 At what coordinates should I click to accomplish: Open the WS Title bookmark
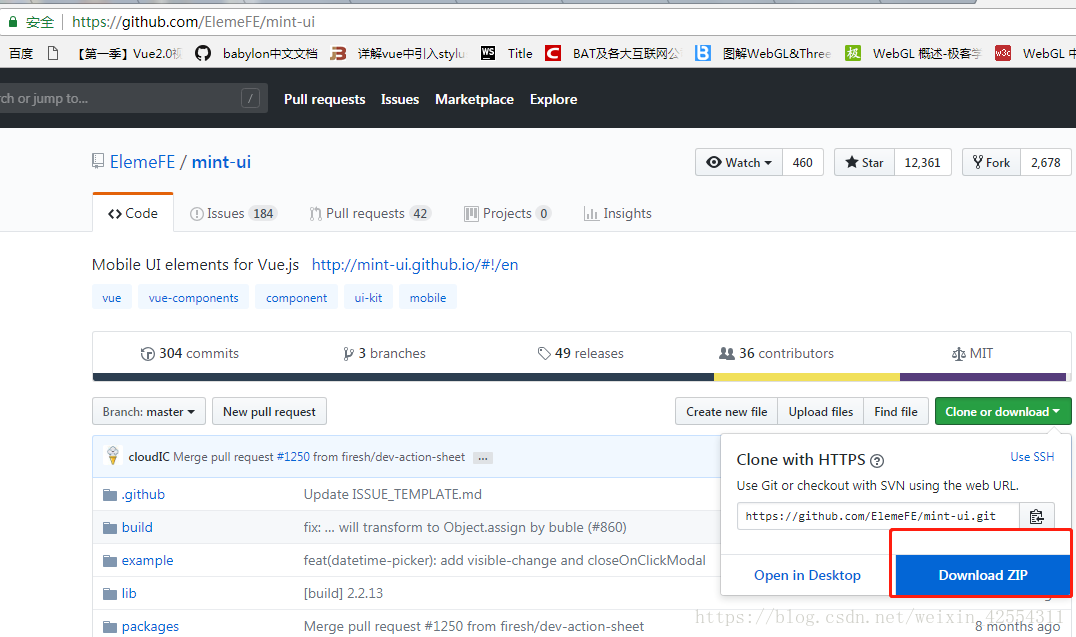pyautogui.click(x=506, y=54)
